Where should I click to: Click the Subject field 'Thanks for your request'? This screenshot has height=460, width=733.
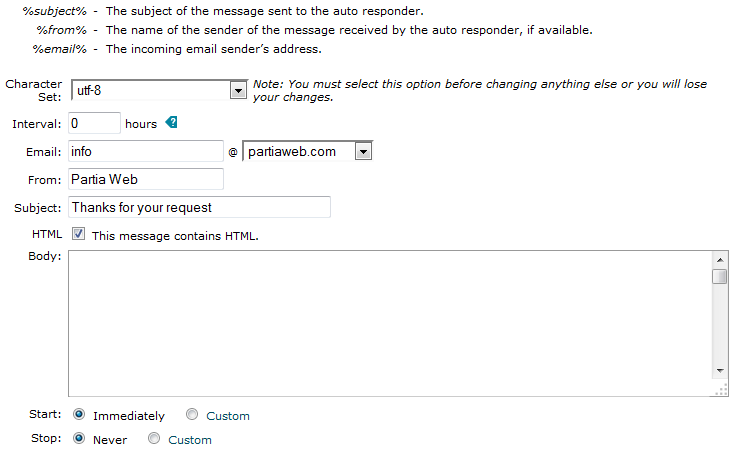pos(200,207)
